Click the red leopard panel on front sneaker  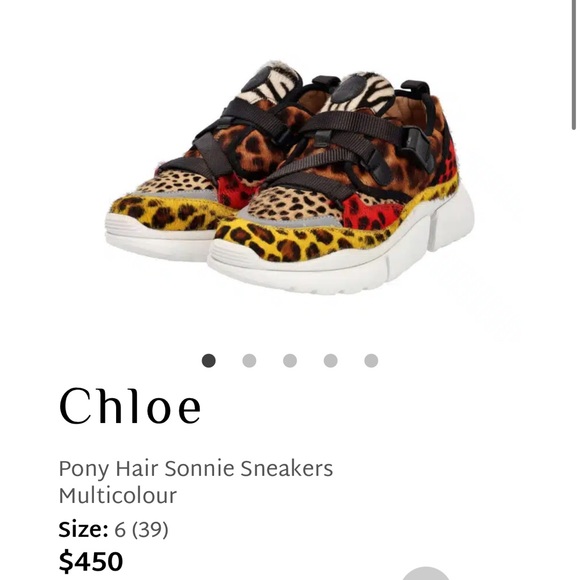pos(366,214)
